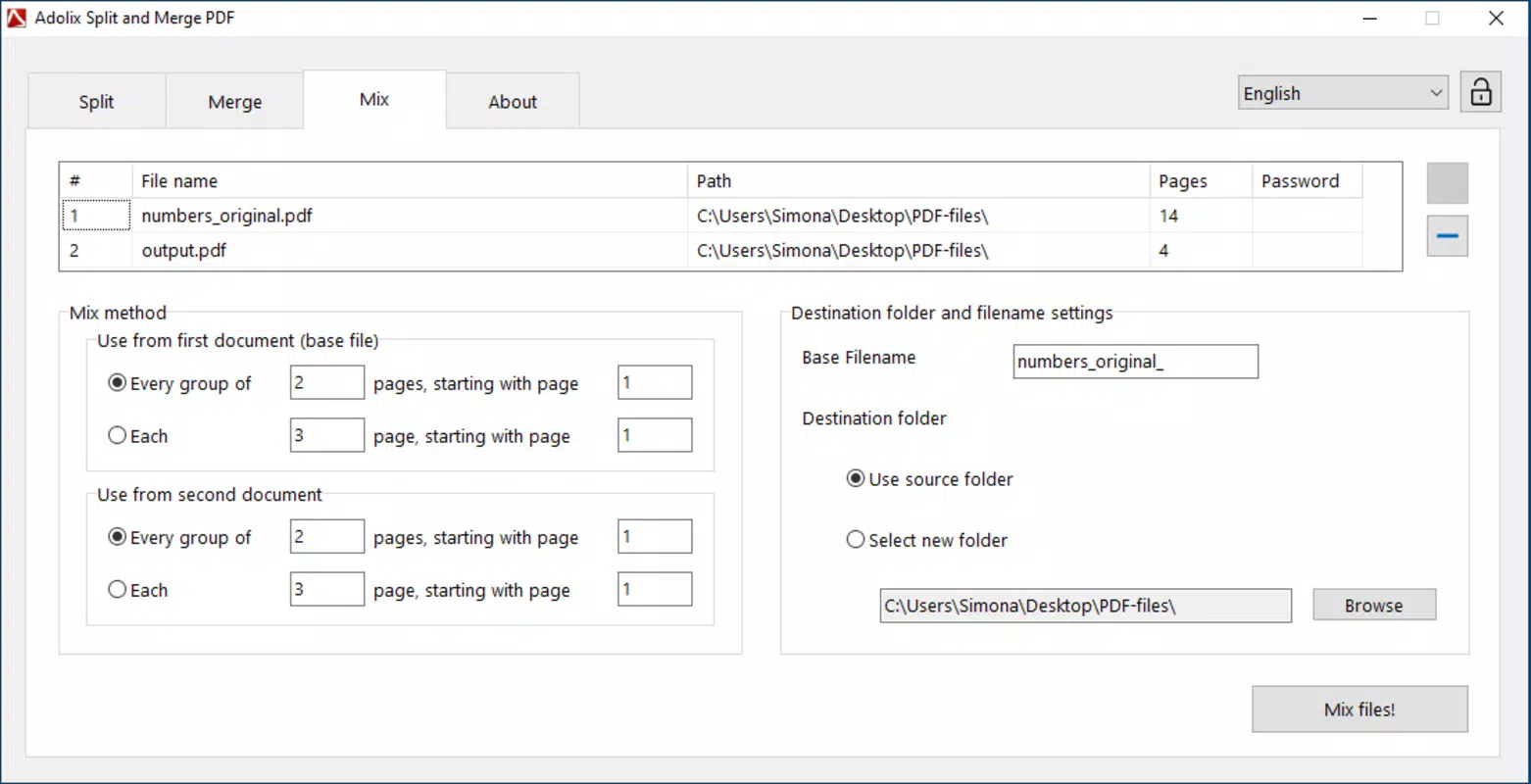The width and height of the screenshot is (1531, 784).
Task: Click the Adolix app icon in title bar
Action: (x=17, y=18)
